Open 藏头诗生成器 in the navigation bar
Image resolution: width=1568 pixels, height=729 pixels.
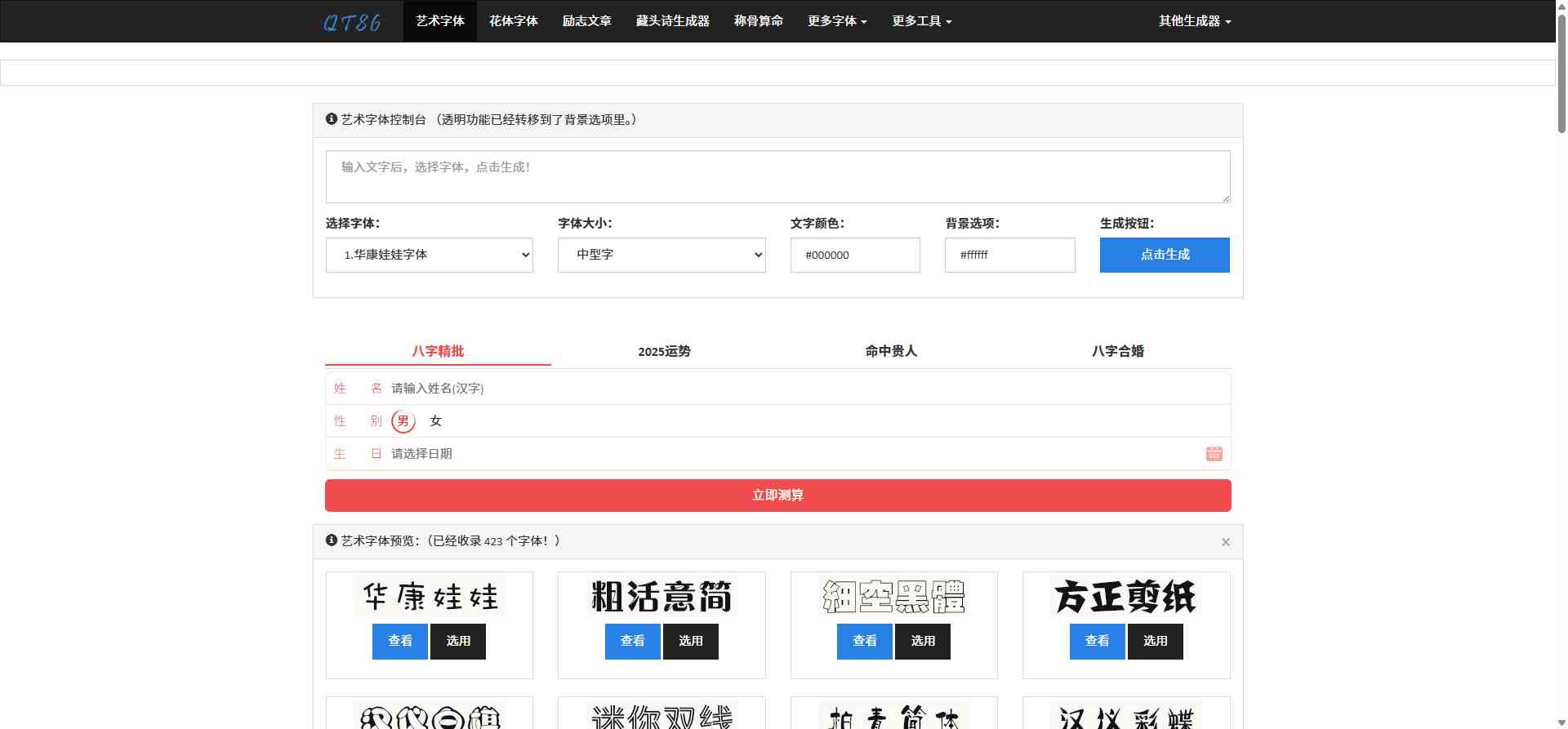tap(672, 21)
